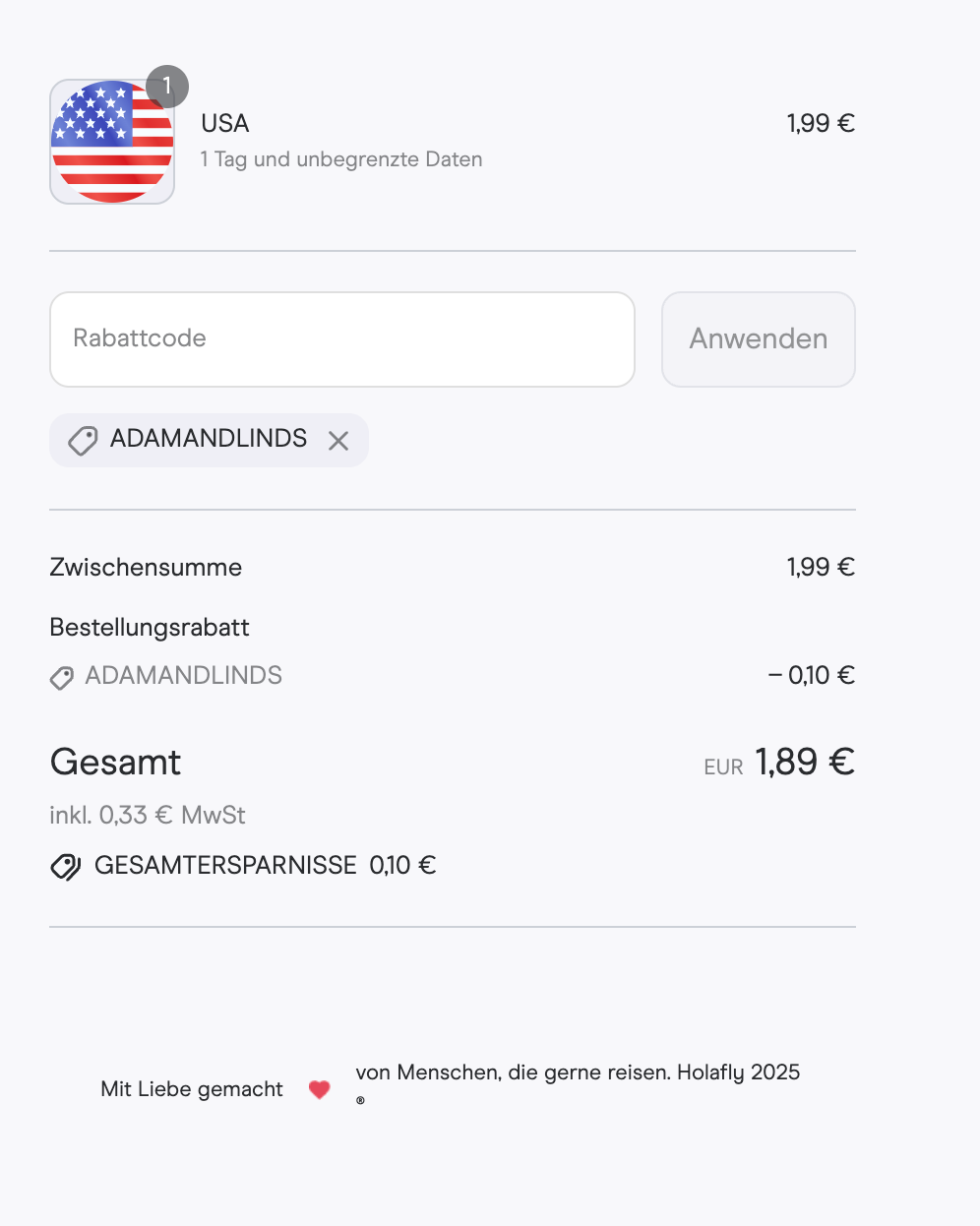Viewport: 980px width, 1226px height.
Task: Click the 'inkl. 0,33 € MwSt' text
Action: (148, 816)
